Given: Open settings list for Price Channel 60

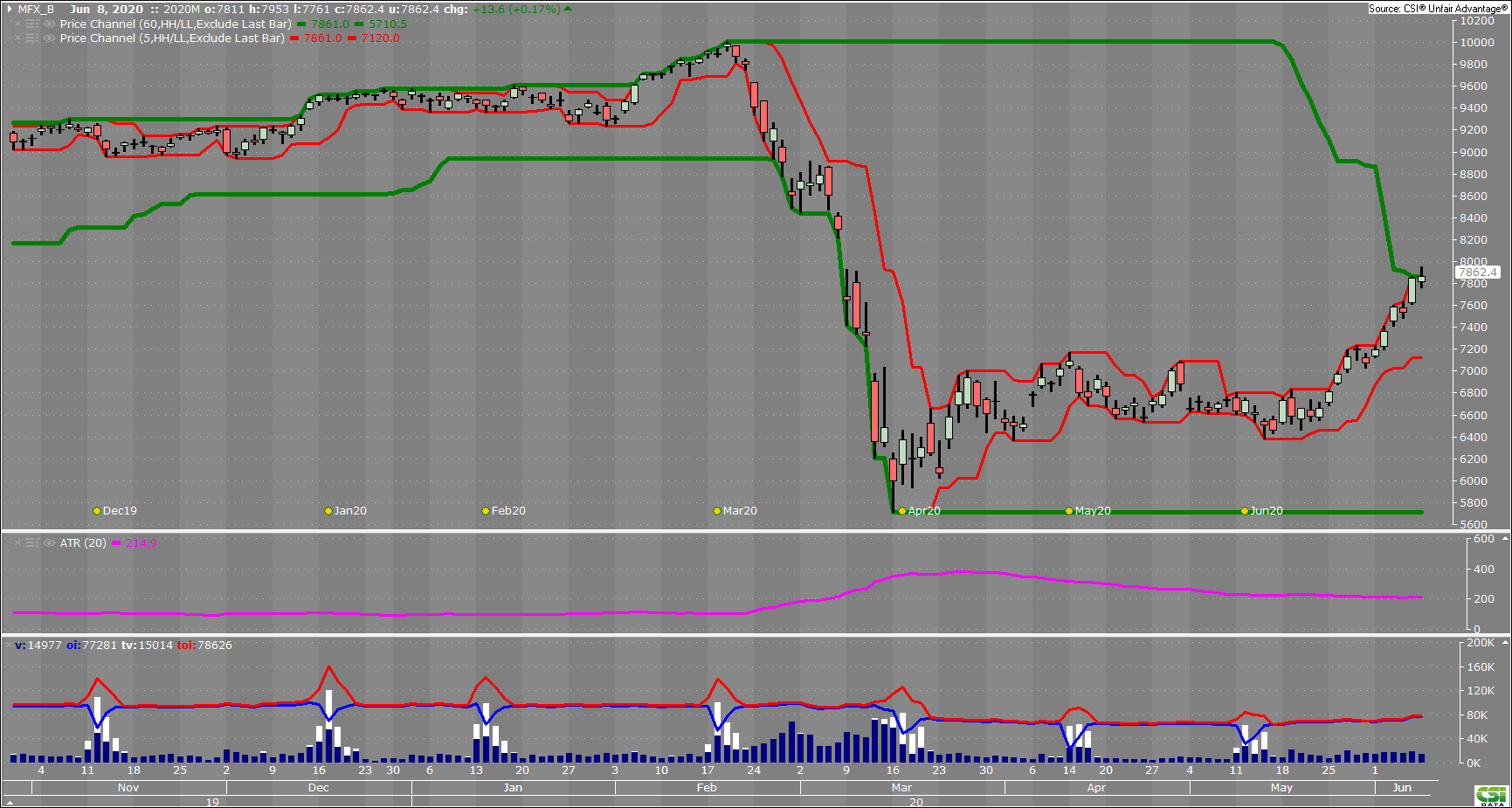Looking at the screenshot, I should pos(32,24).
